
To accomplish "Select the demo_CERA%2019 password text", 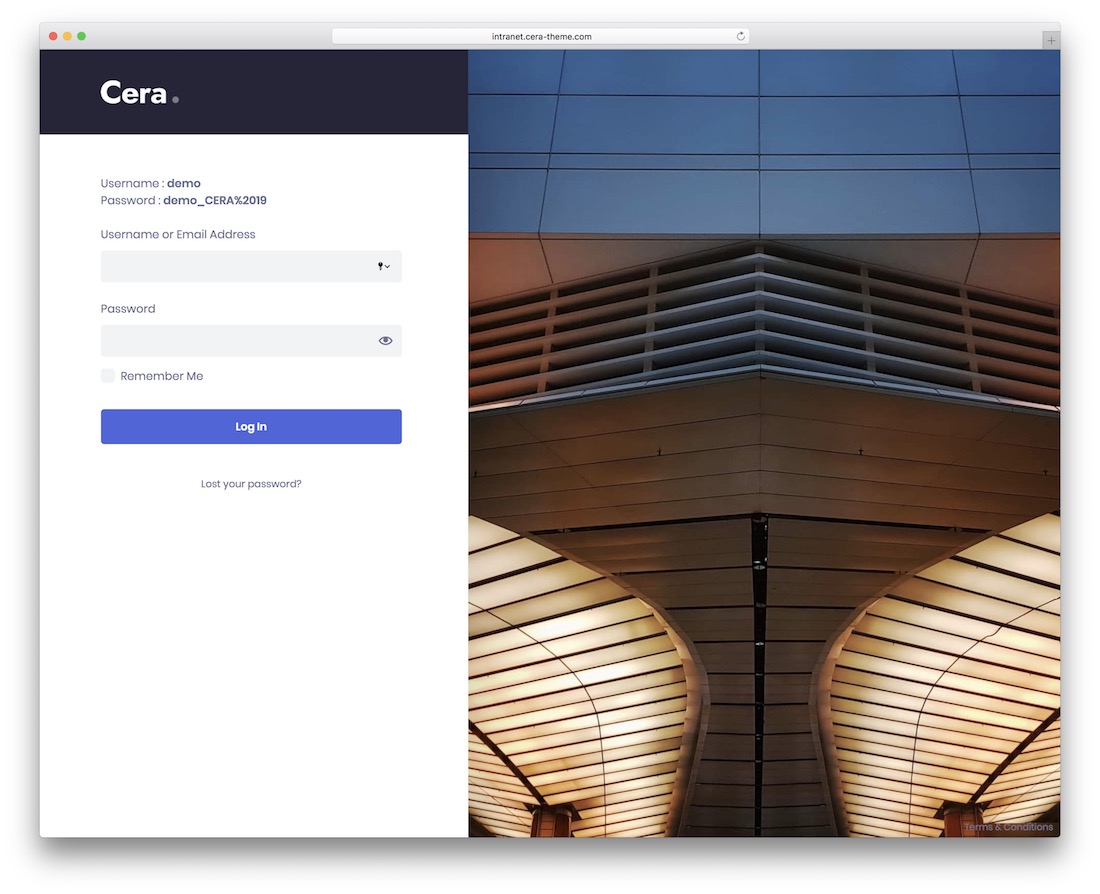I will tap(215, 200).
